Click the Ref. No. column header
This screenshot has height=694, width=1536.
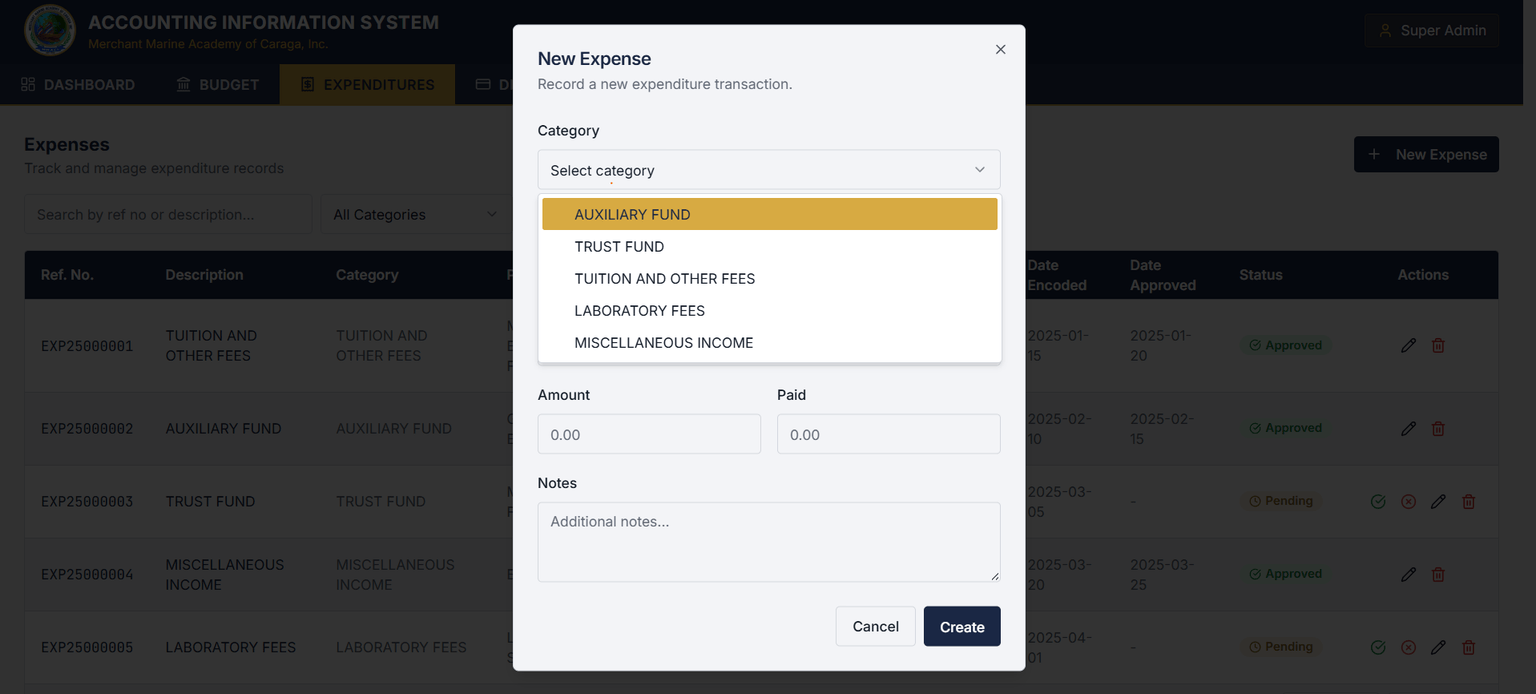[67, 275]
